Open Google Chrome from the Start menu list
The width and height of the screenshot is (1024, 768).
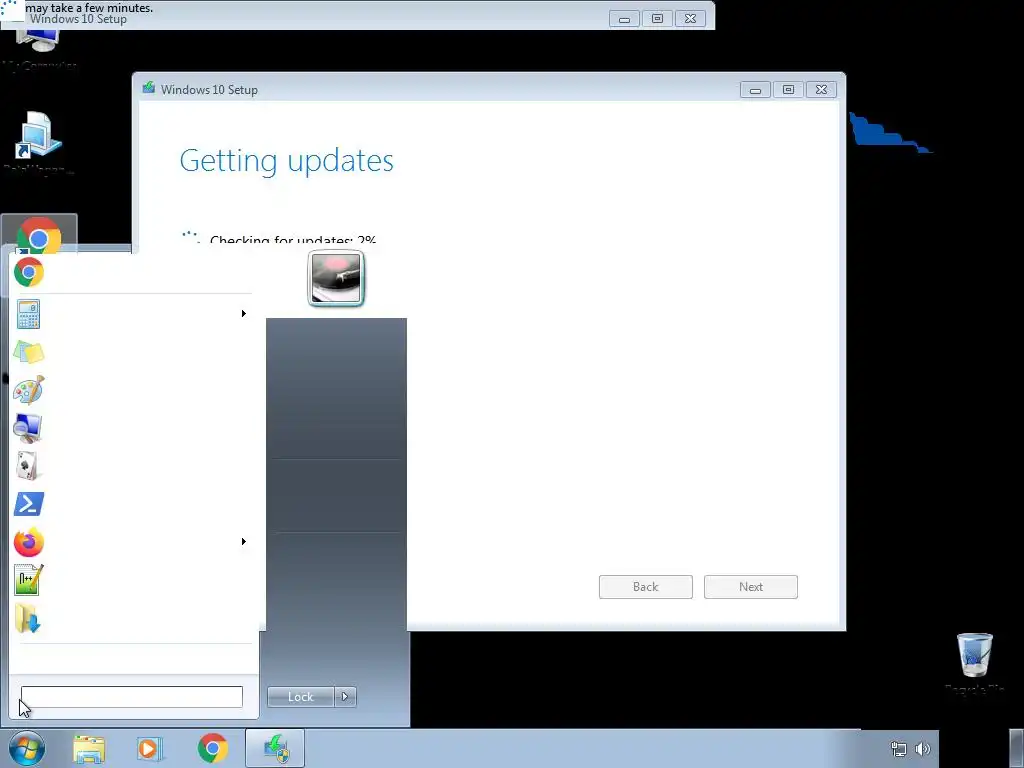(x=29, y=272)
